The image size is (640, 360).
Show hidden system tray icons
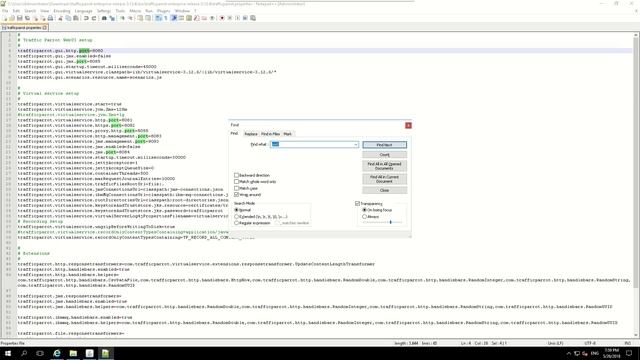(x=569, y=353)
